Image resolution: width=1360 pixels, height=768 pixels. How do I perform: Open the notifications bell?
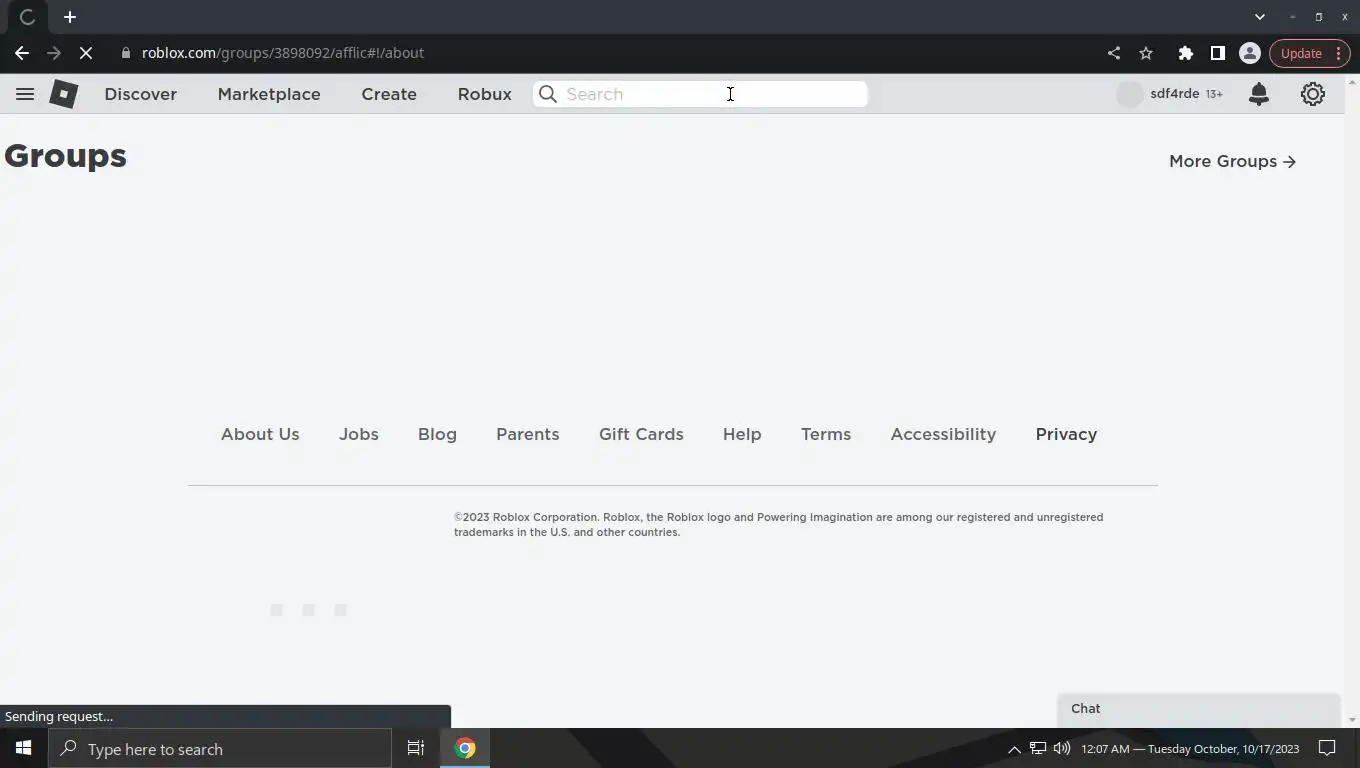click(1259, 94)
